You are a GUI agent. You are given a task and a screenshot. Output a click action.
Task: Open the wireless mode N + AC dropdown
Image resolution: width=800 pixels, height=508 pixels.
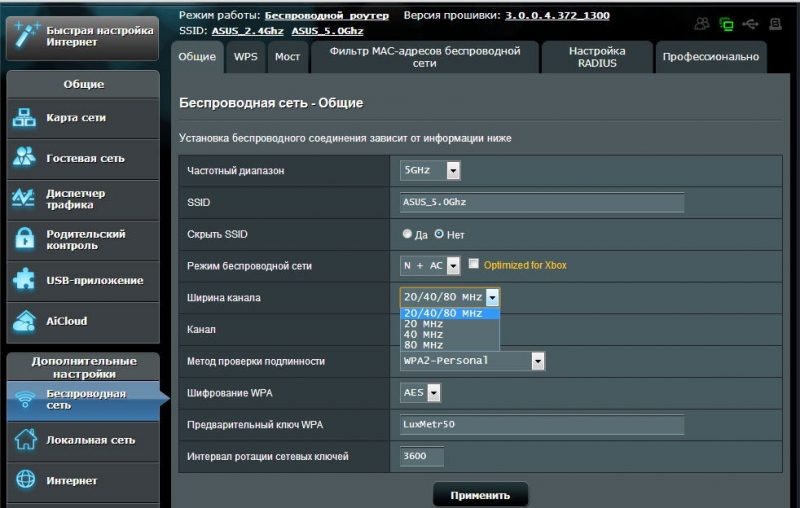click(430, 265)
